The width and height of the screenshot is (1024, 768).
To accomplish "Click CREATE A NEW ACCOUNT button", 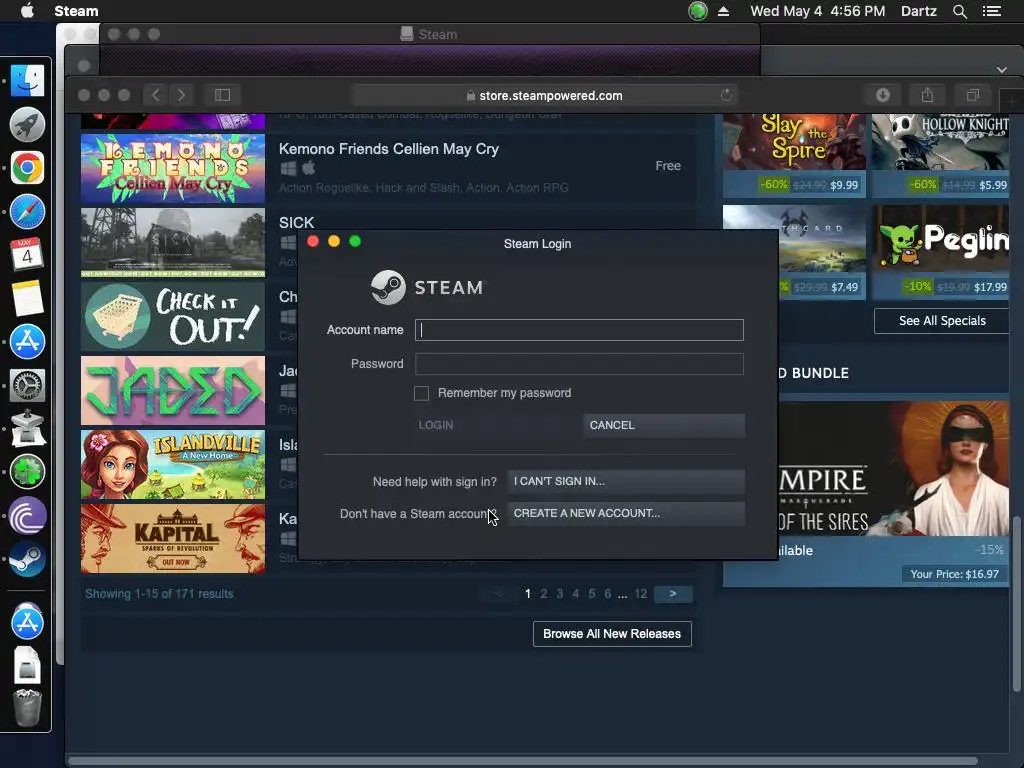I will click(626, 513).
